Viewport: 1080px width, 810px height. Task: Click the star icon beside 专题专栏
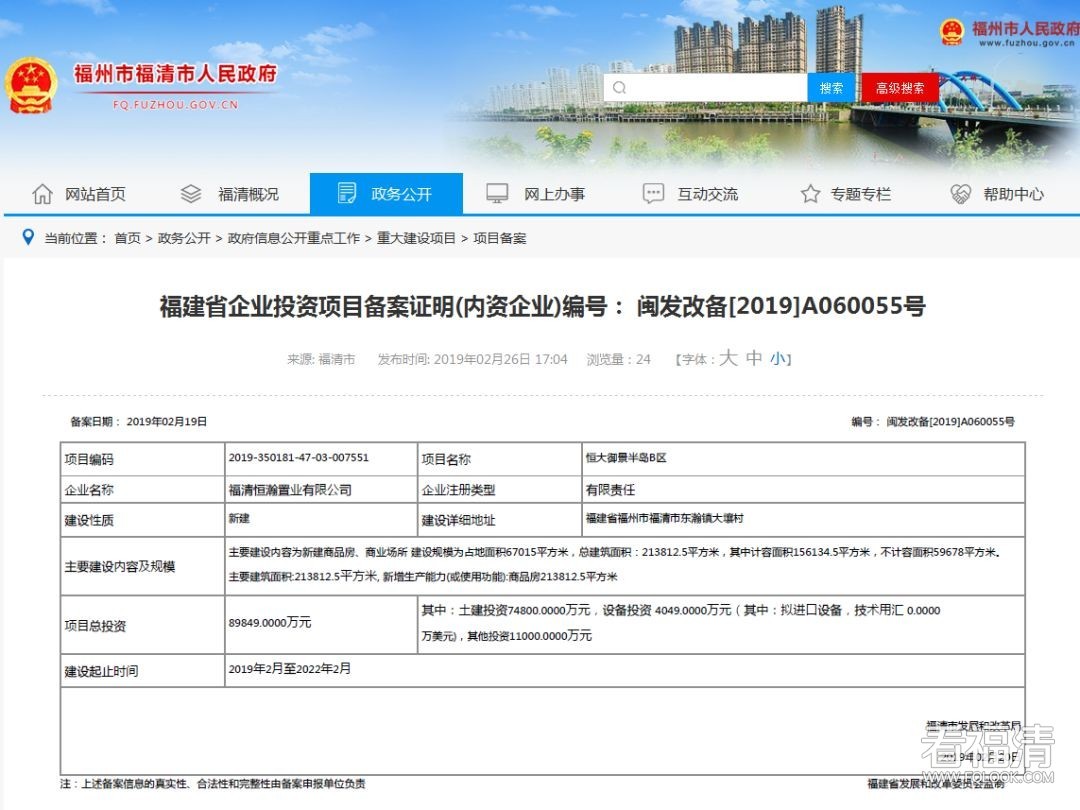click(x=810, y=194)
